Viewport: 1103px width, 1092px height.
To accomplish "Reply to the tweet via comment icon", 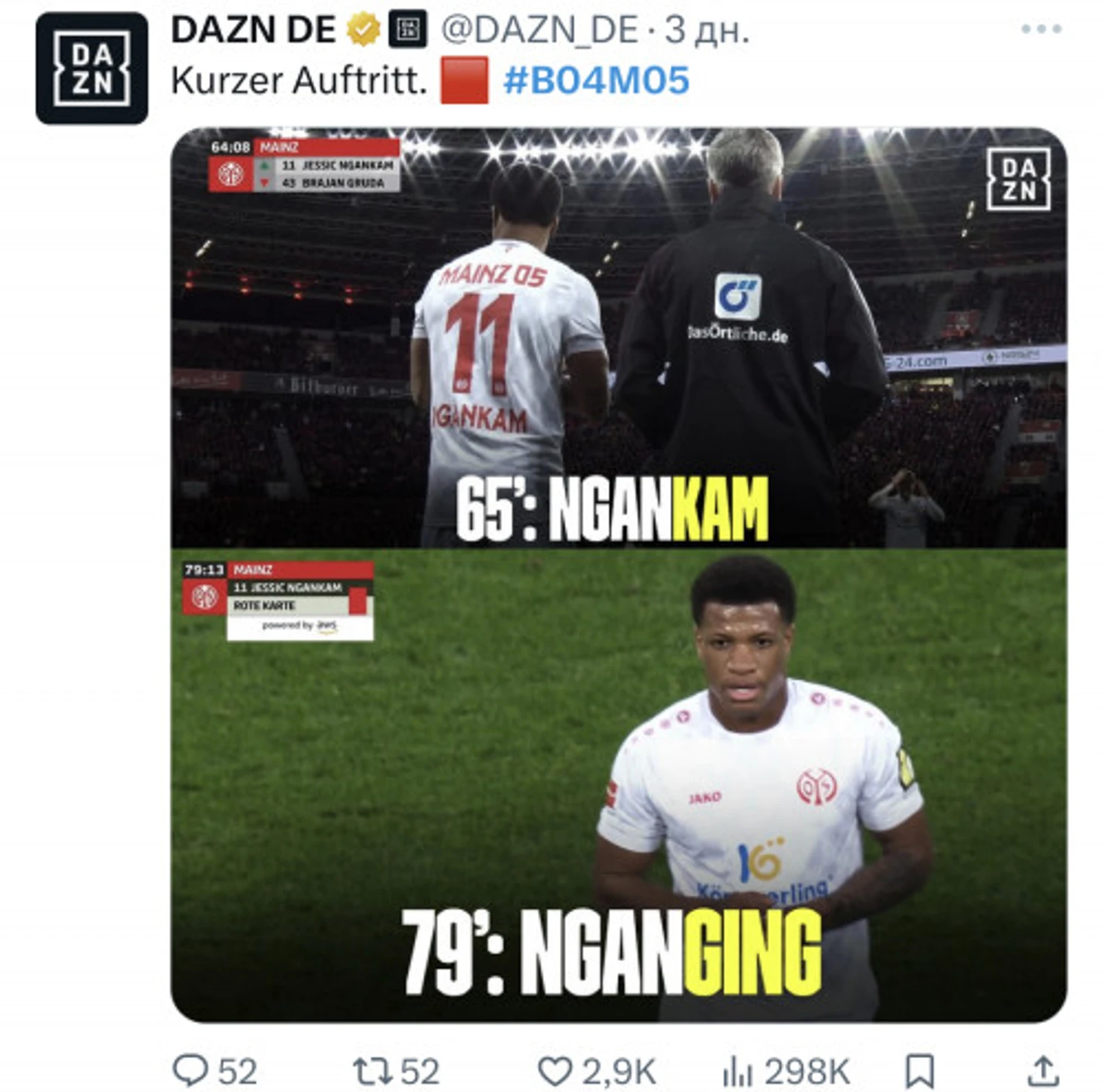I will pos(190,1070).
